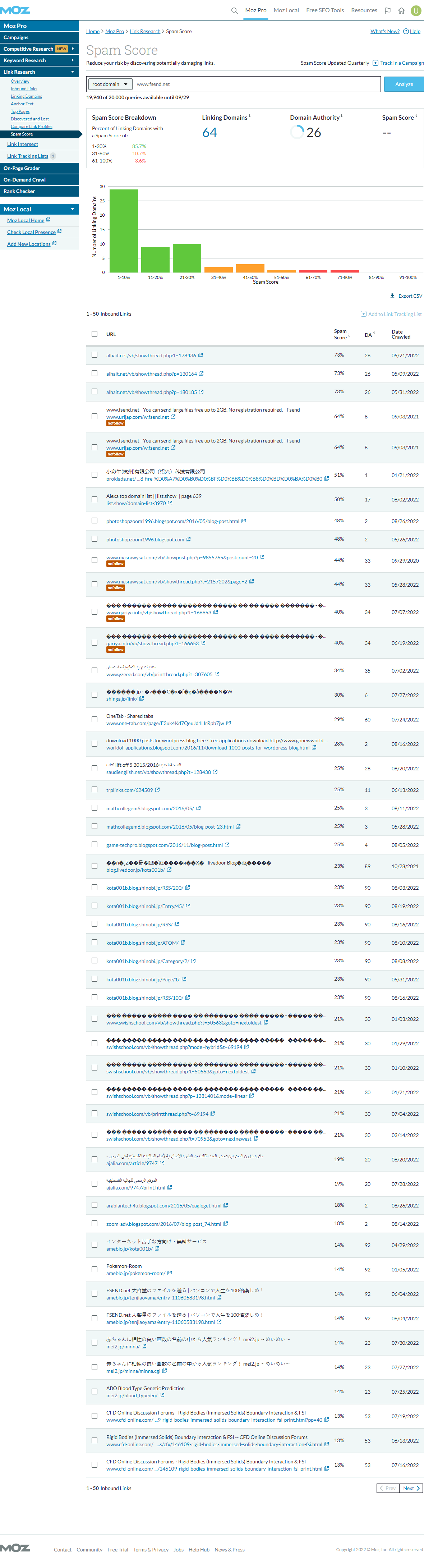Go to home via house icon
This screenshot has width=424, height=1568.
[401, 10]
